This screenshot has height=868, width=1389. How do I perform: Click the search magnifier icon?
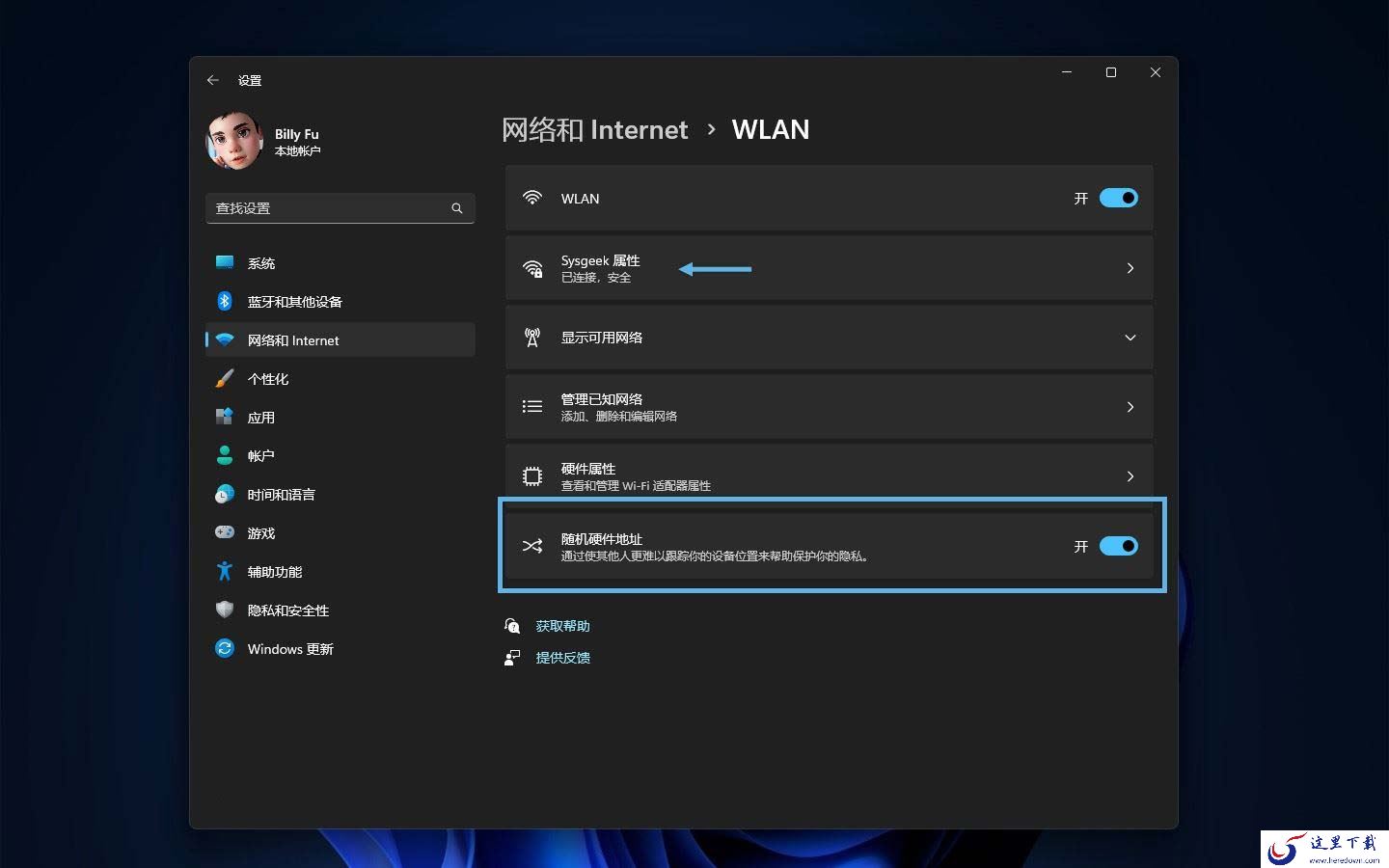click(x=457, y=208)
